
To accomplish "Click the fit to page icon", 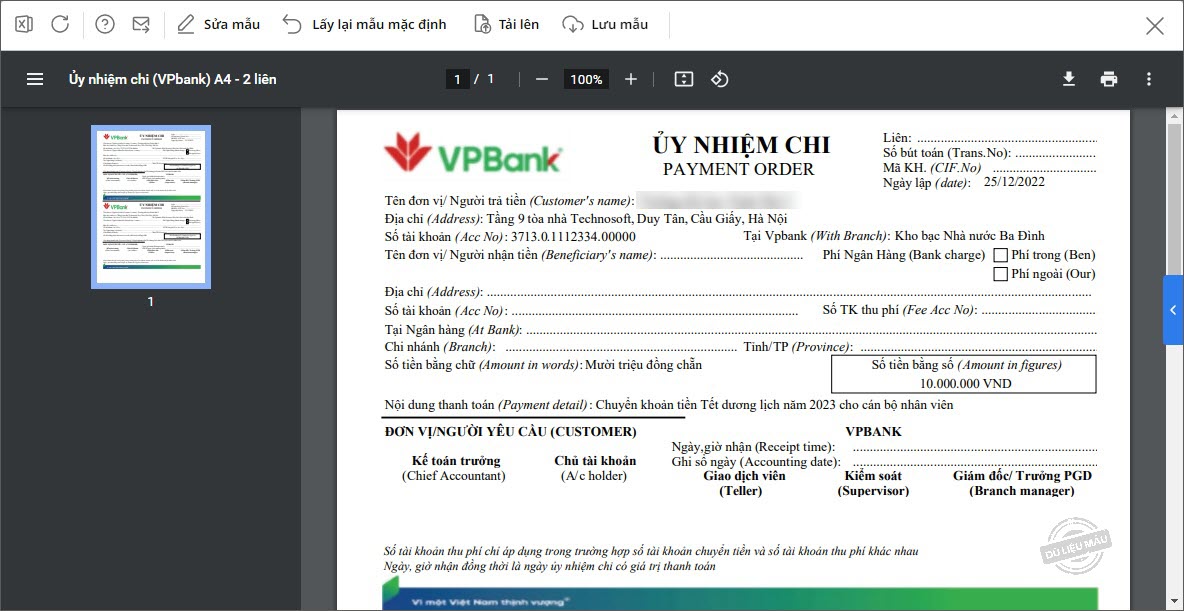I will pos(683,79).
